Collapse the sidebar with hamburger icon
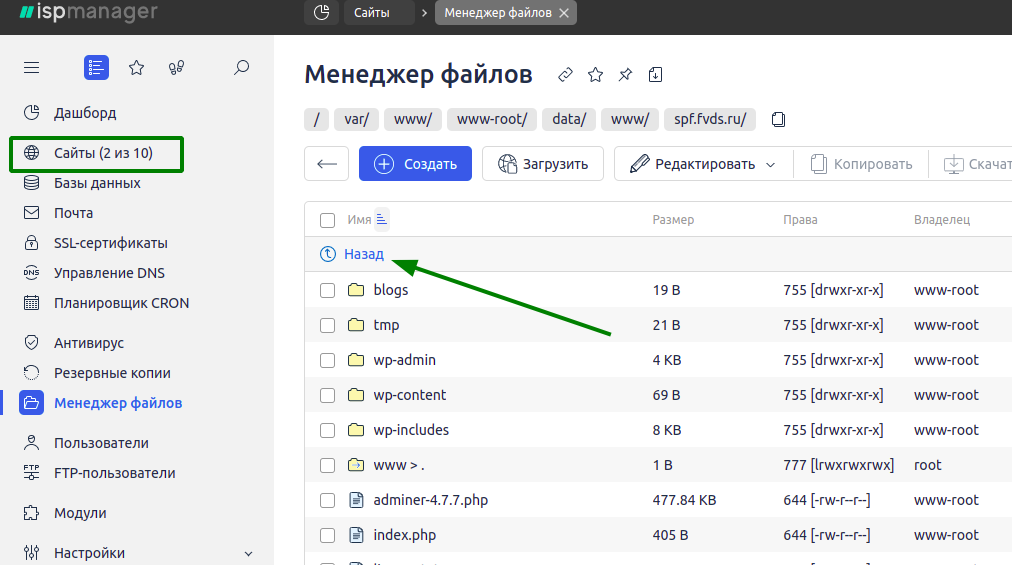The height and width of the screenshot is (565, 1012). tap(32, 68)
